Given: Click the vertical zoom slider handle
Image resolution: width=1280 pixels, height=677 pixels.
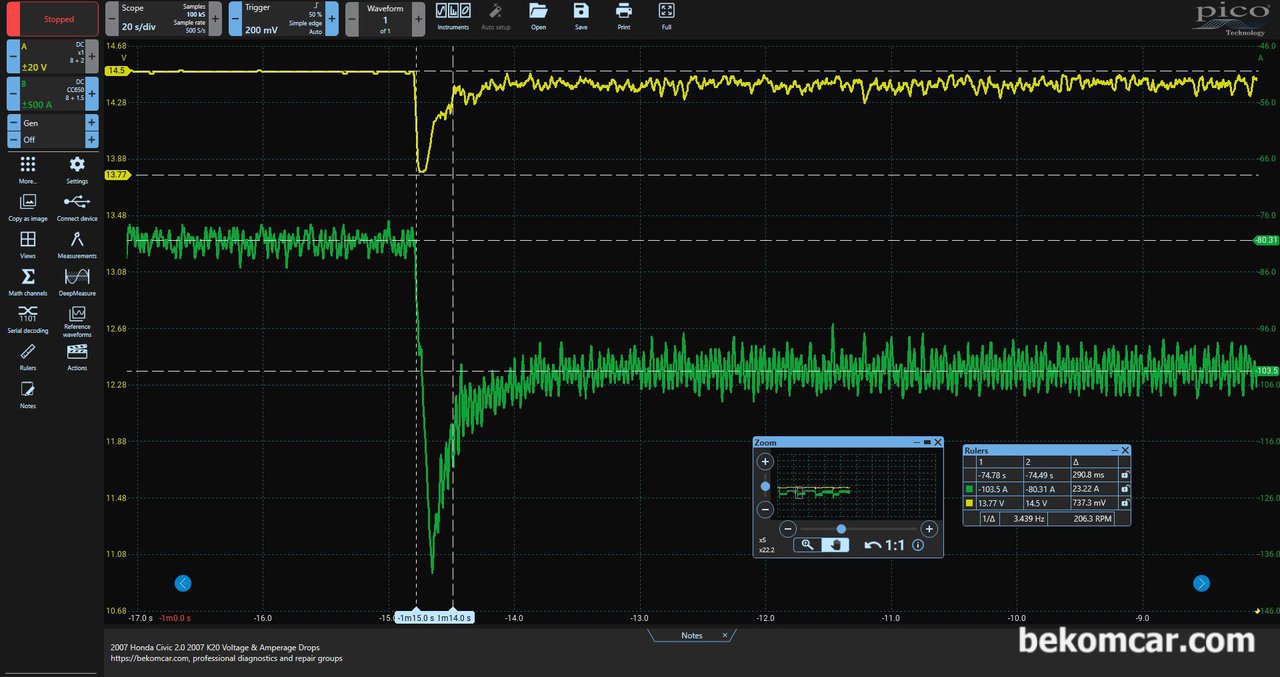Looking at the screenshot, I should pos(765,486).
